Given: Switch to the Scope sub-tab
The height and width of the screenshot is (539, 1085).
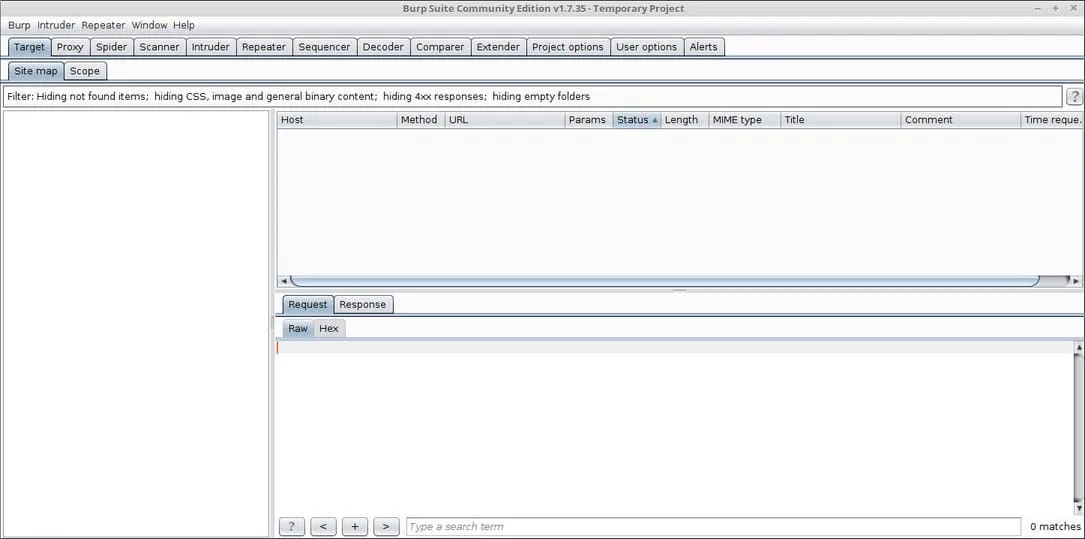Looking at the screenshot, I should (x=85, y=71).
